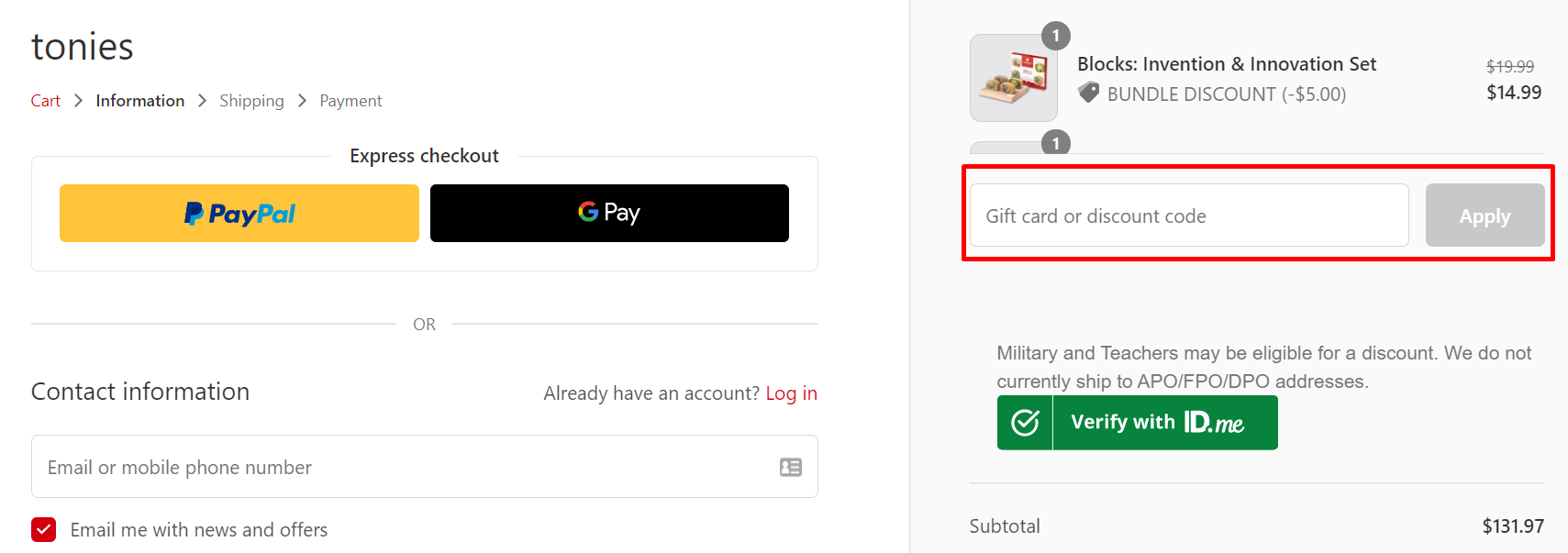The height and width of the screenshot is (553, 1568).
Task: Toggle the news and offers subscription checkbox
Action: 43,529
